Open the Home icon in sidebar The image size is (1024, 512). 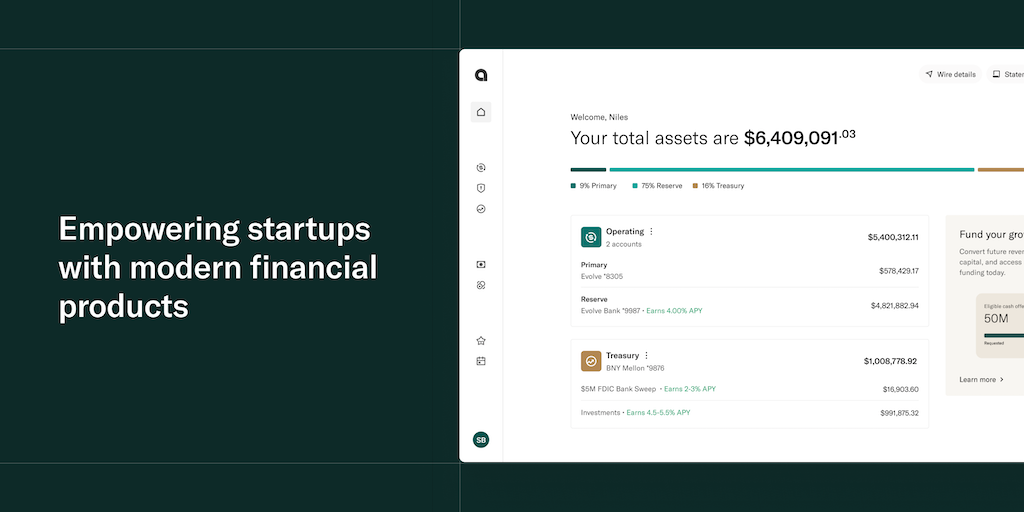click(x=481, y=112)
